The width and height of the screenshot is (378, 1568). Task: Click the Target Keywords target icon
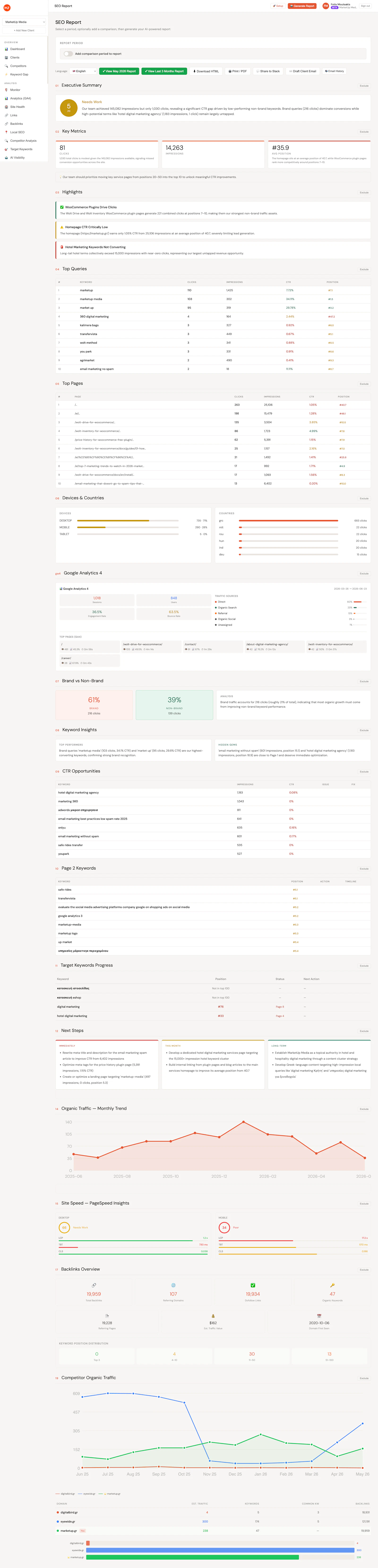[x=6, y=149]
